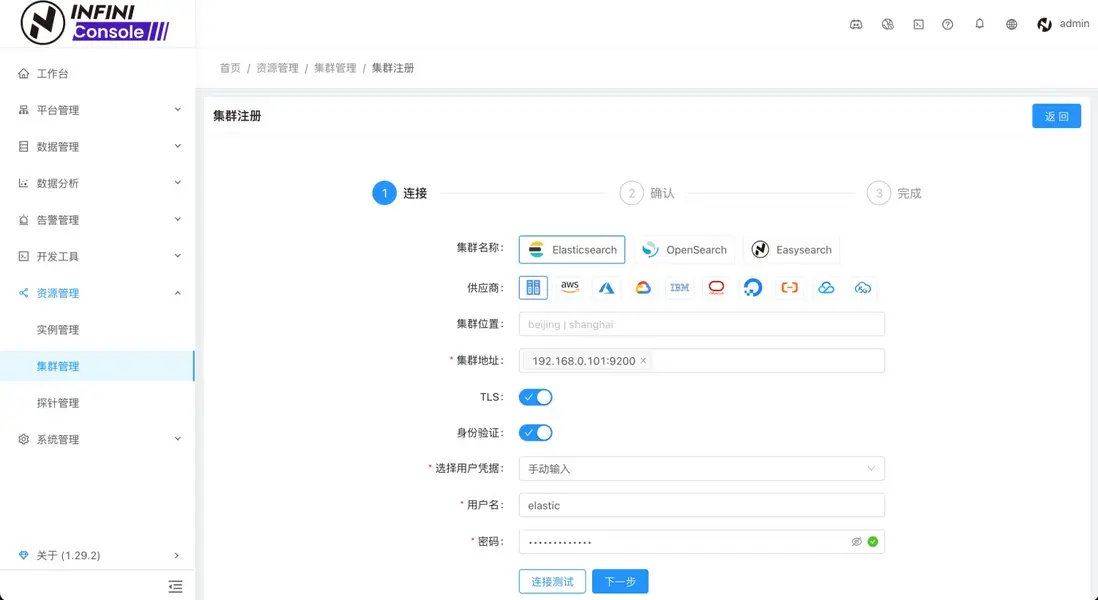Disable the 身份验证 switch
The width and height of the screenshot is (1098, 600).
pos(536,433)
